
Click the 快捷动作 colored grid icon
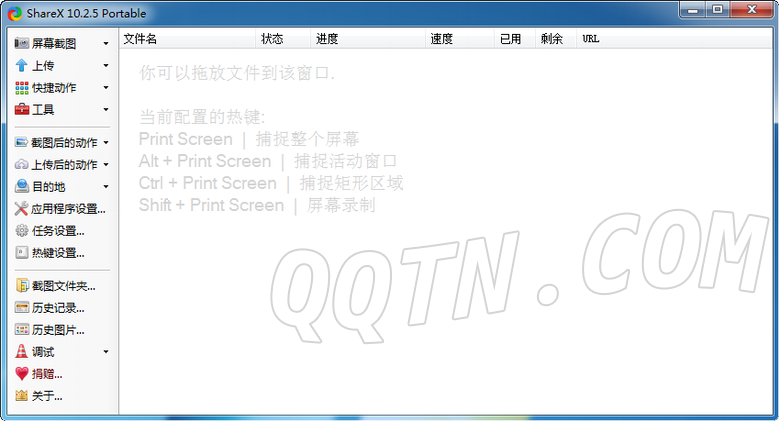tap(21, 88)
